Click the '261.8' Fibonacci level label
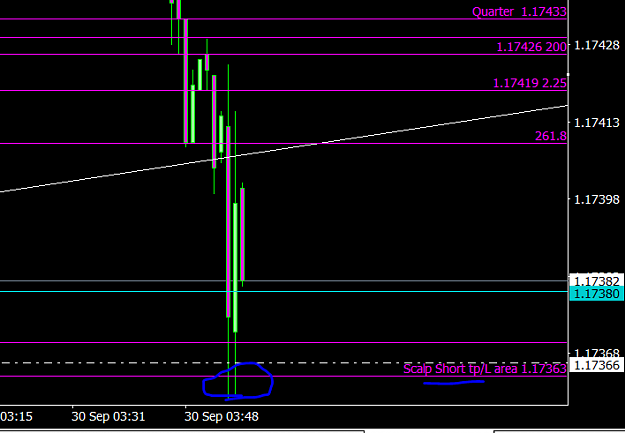The image size is (625, 433). [x=550, y=136]
